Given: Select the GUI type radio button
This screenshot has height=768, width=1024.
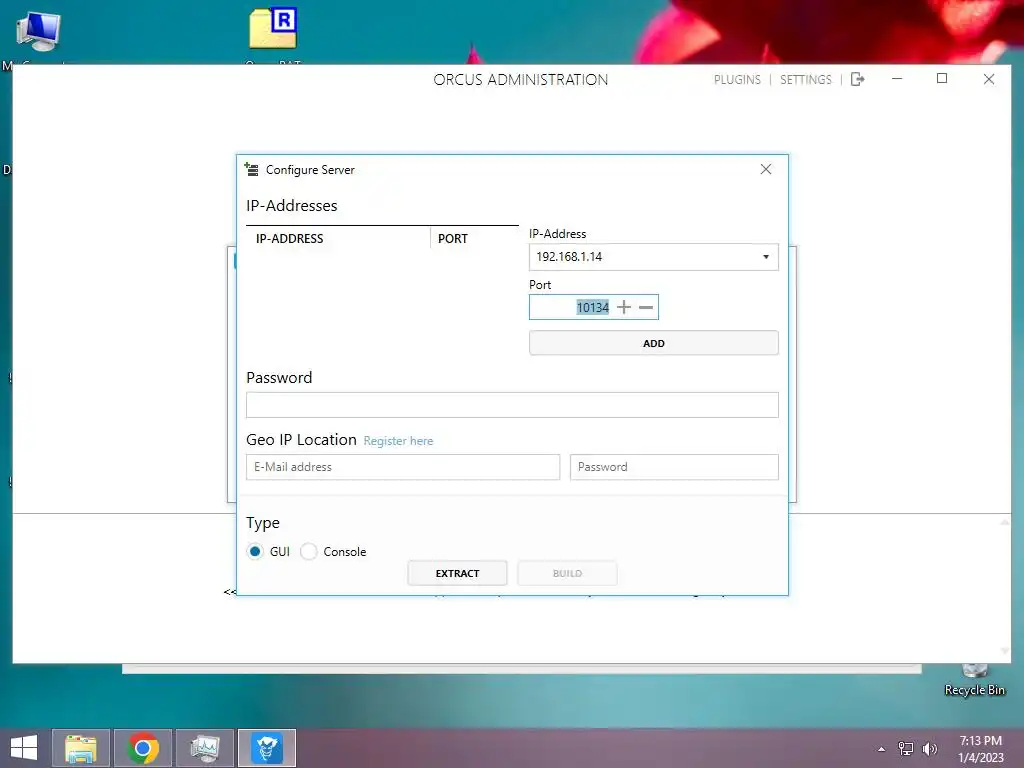Looking at the screenshot, I should pyautogui.click(x=255, y=551).
